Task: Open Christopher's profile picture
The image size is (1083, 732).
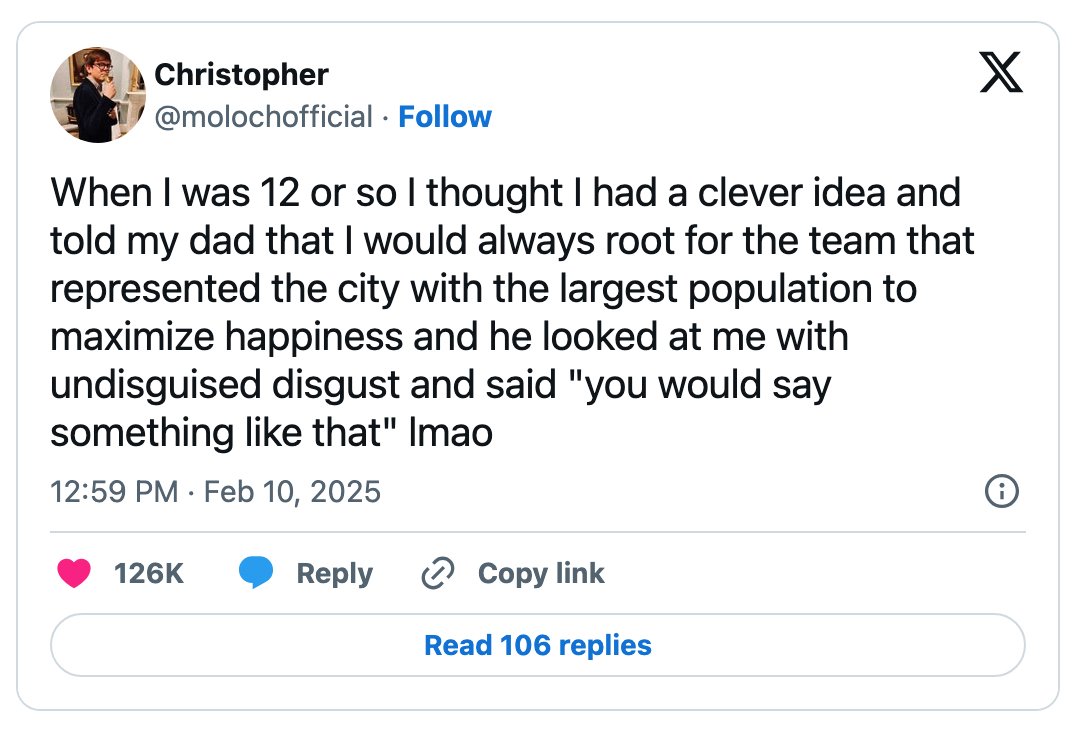Action: click(98, 95)
